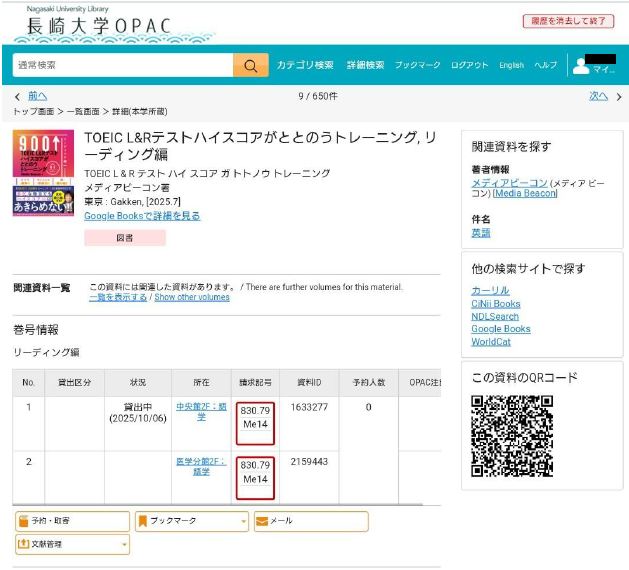Viewport: 629px width, 570px height.
Task: Click the 貸出区分 column header
Action: coord(75,383)
